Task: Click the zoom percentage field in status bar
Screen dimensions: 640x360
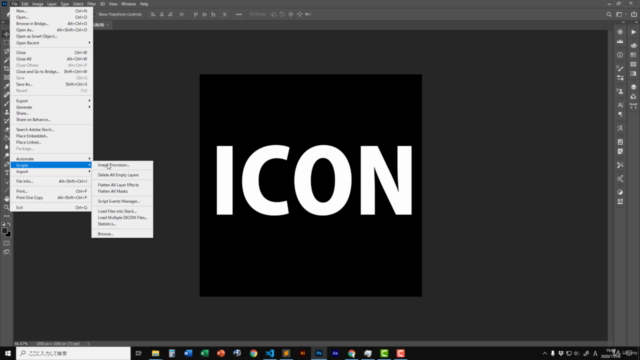Action: (x=21, y=344)
